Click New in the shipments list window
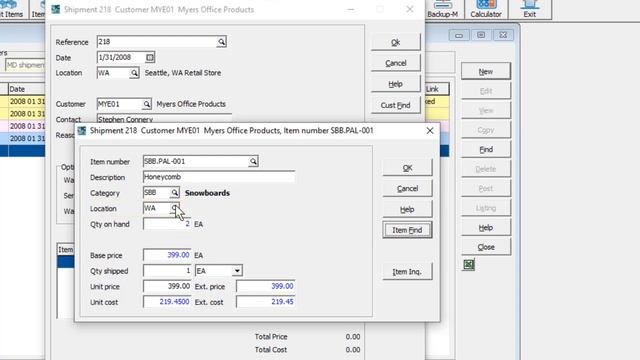This screenshot has width=640, height=360. [x=486, y=71]
